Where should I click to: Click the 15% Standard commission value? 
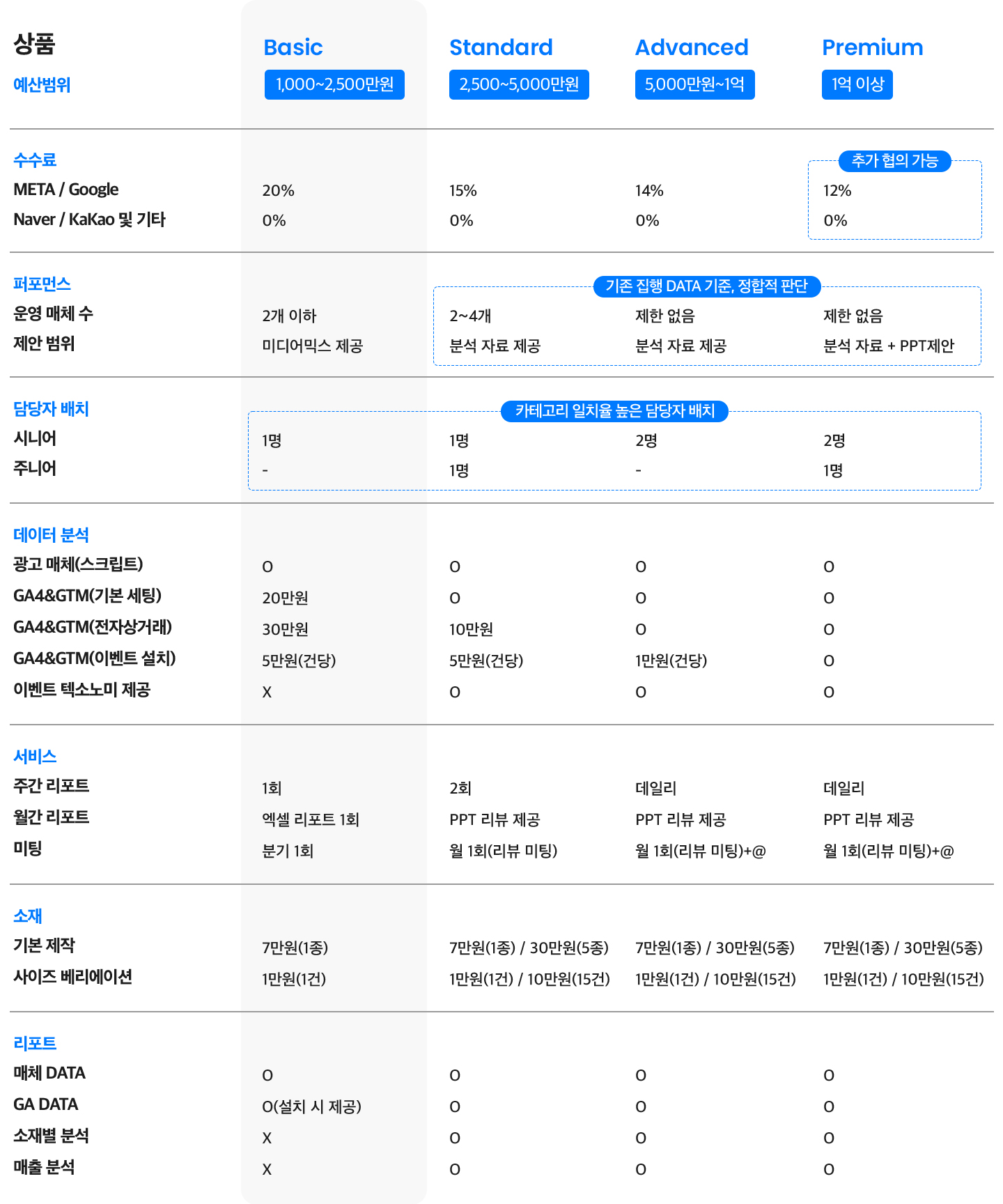point(462,190)
